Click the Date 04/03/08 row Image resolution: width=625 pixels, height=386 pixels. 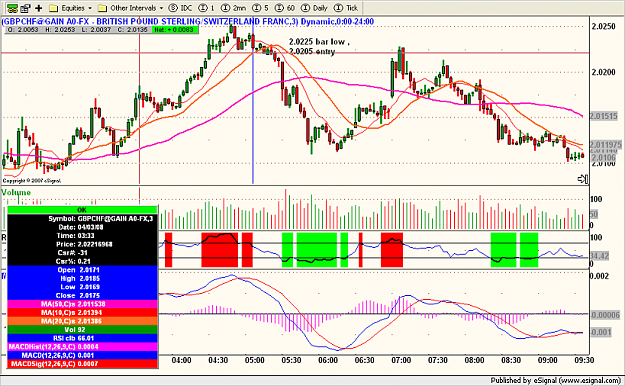coord(82,227)
